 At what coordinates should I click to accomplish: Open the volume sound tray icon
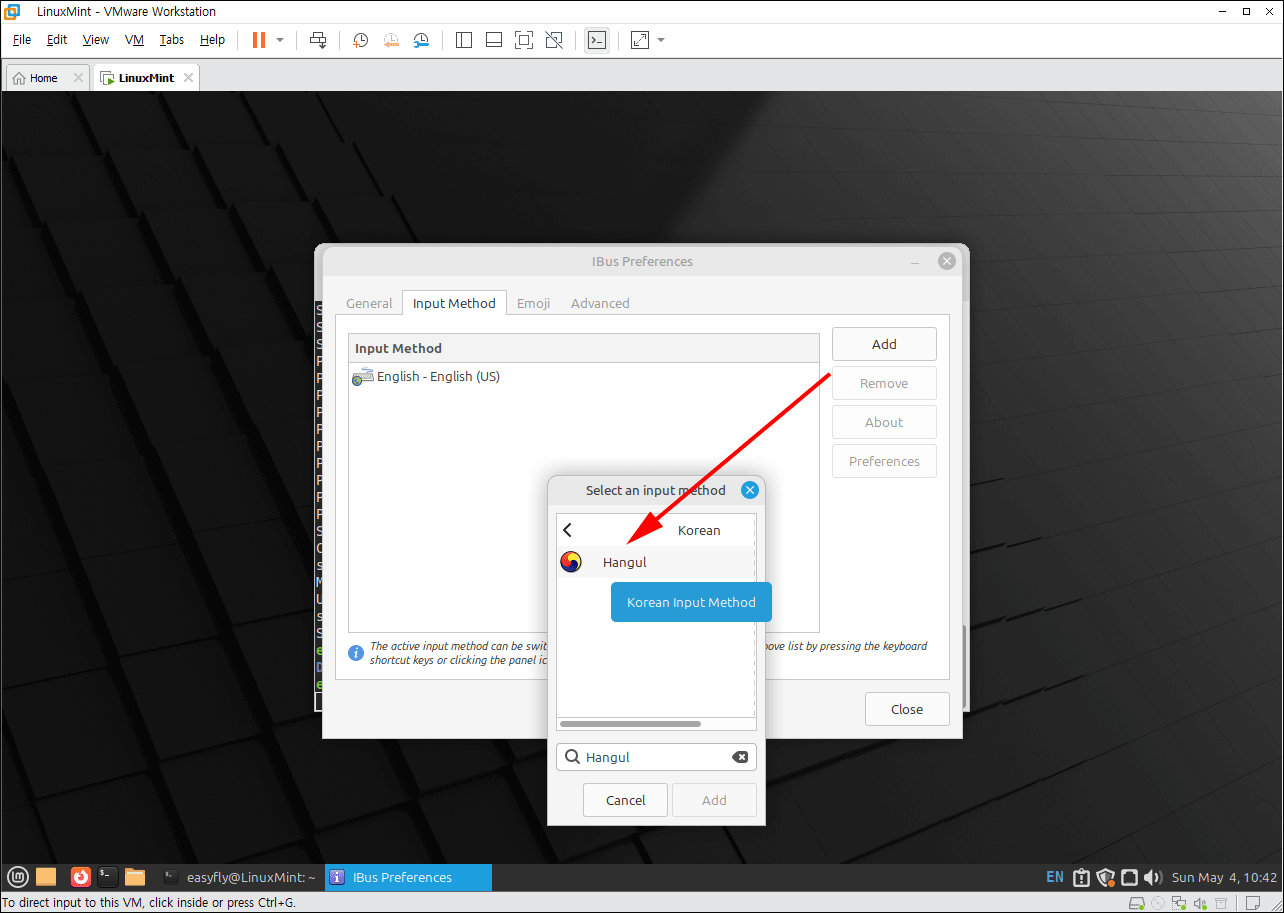coord(1153,877)
